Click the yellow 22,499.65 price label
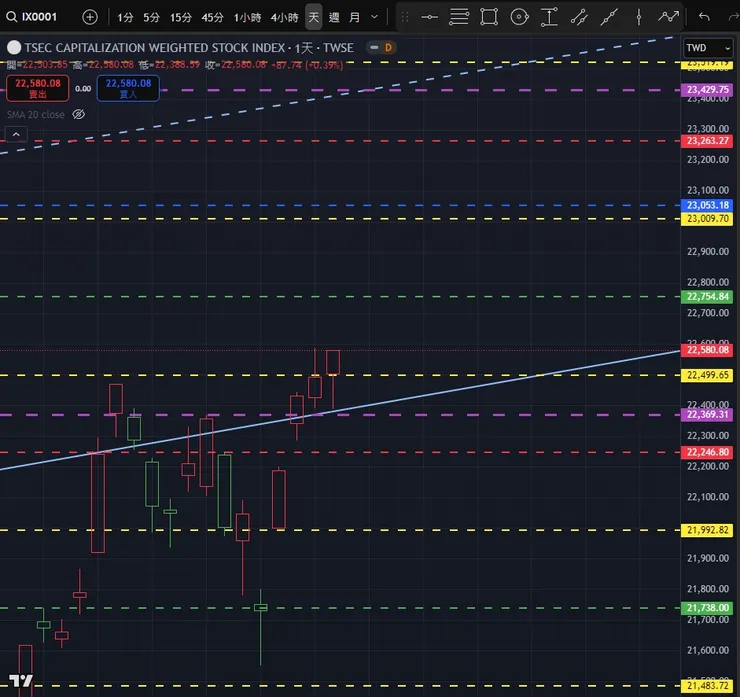 click(707, 375)
